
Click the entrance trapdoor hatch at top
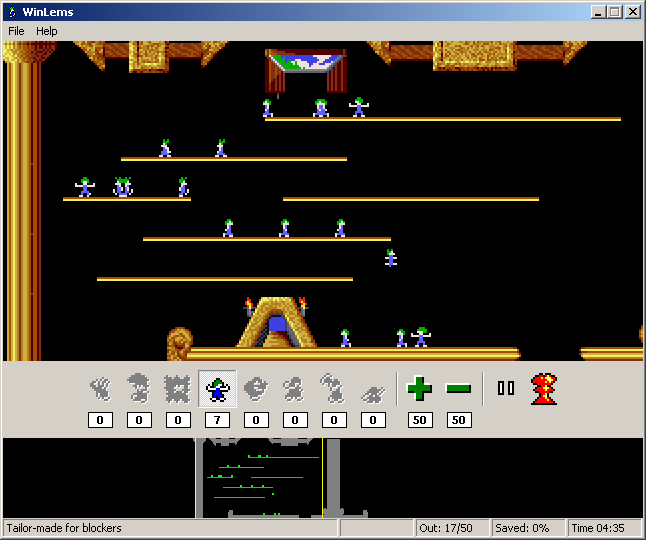coord(306,70)
